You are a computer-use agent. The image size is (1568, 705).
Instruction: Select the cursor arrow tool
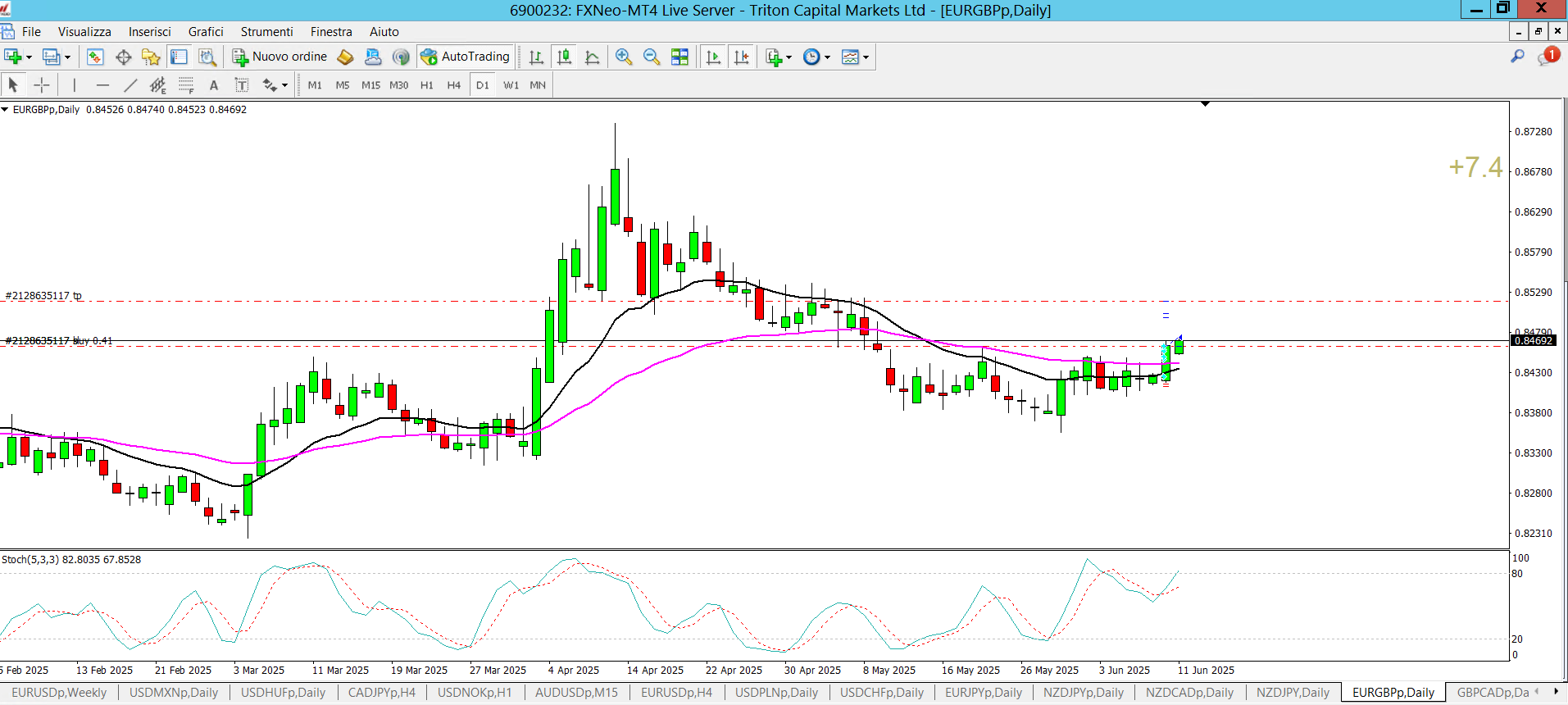pyautogui.click(x=13, y=84)
